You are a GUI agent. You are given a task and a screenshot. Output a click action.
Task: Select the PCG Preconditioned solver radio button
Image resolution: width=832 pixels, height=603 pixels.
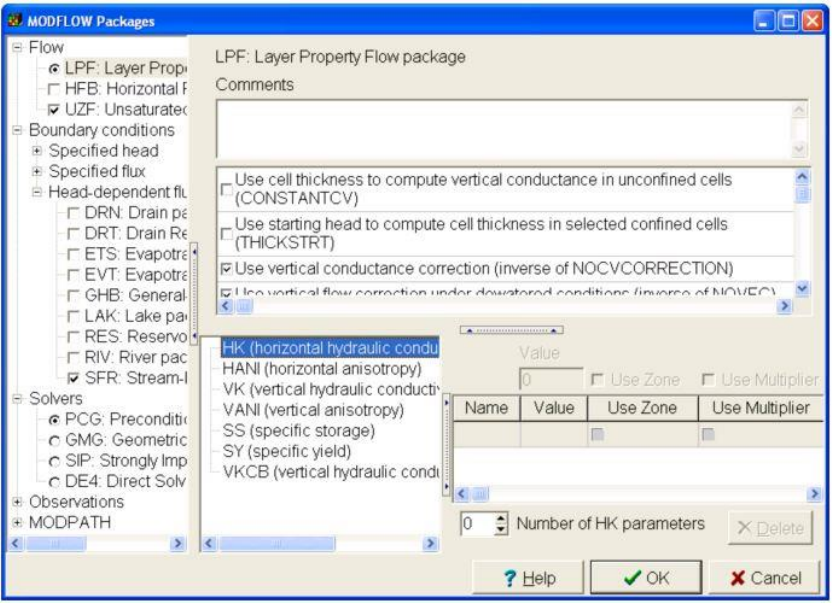click(x=54, y=420)
